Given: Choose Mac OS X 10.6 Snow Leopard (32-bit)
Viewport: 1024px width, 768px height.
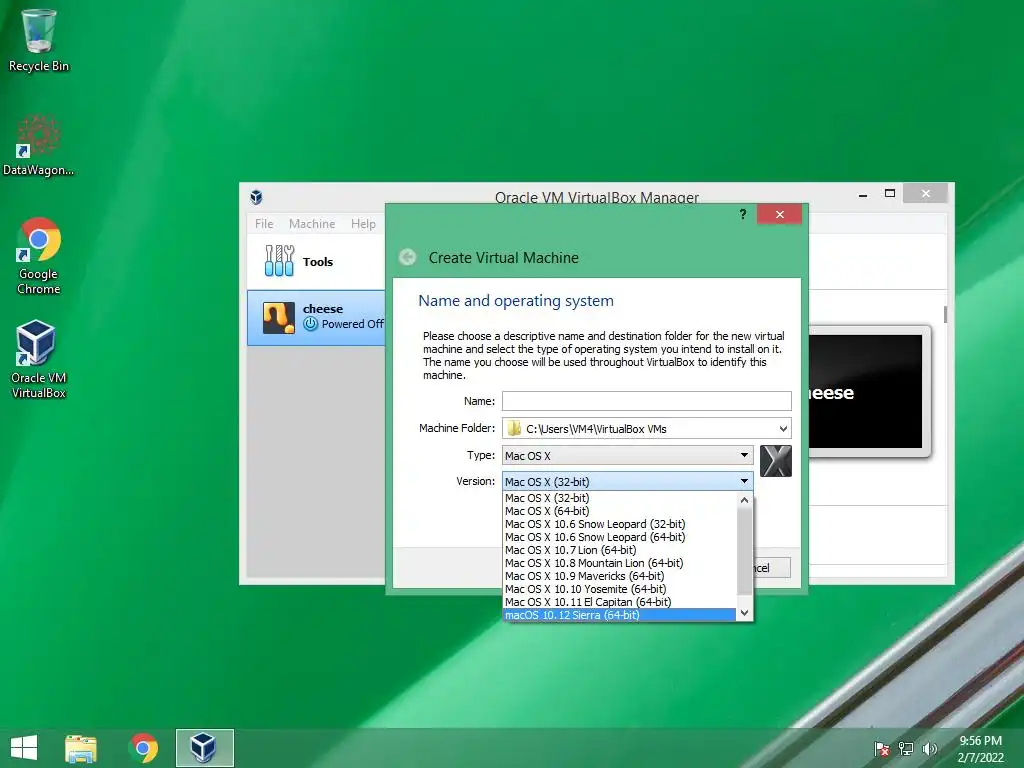Looking at the screenshot, I should pos(620,524).
